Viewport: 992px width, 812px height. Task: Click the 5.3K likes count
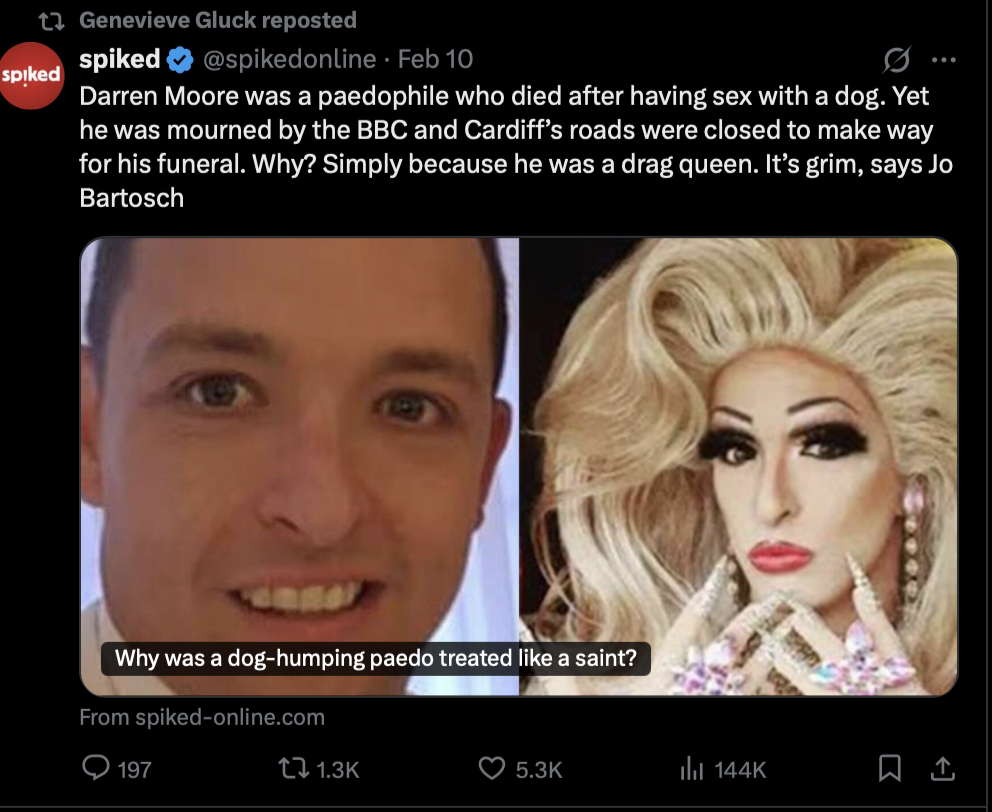(538, 770)
